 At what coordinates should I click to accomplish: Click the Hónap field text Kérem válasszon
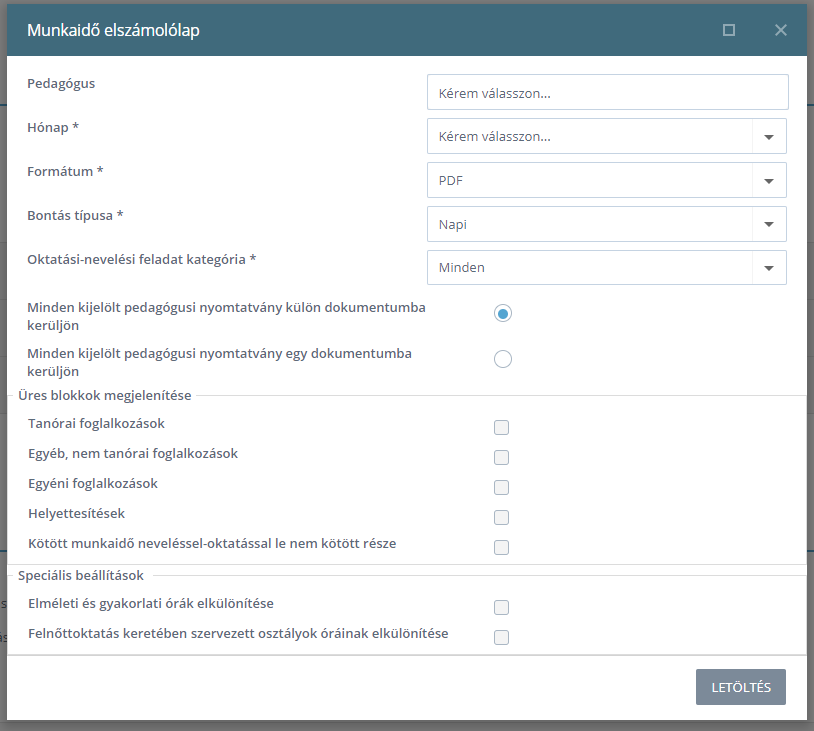pos(494,137)
